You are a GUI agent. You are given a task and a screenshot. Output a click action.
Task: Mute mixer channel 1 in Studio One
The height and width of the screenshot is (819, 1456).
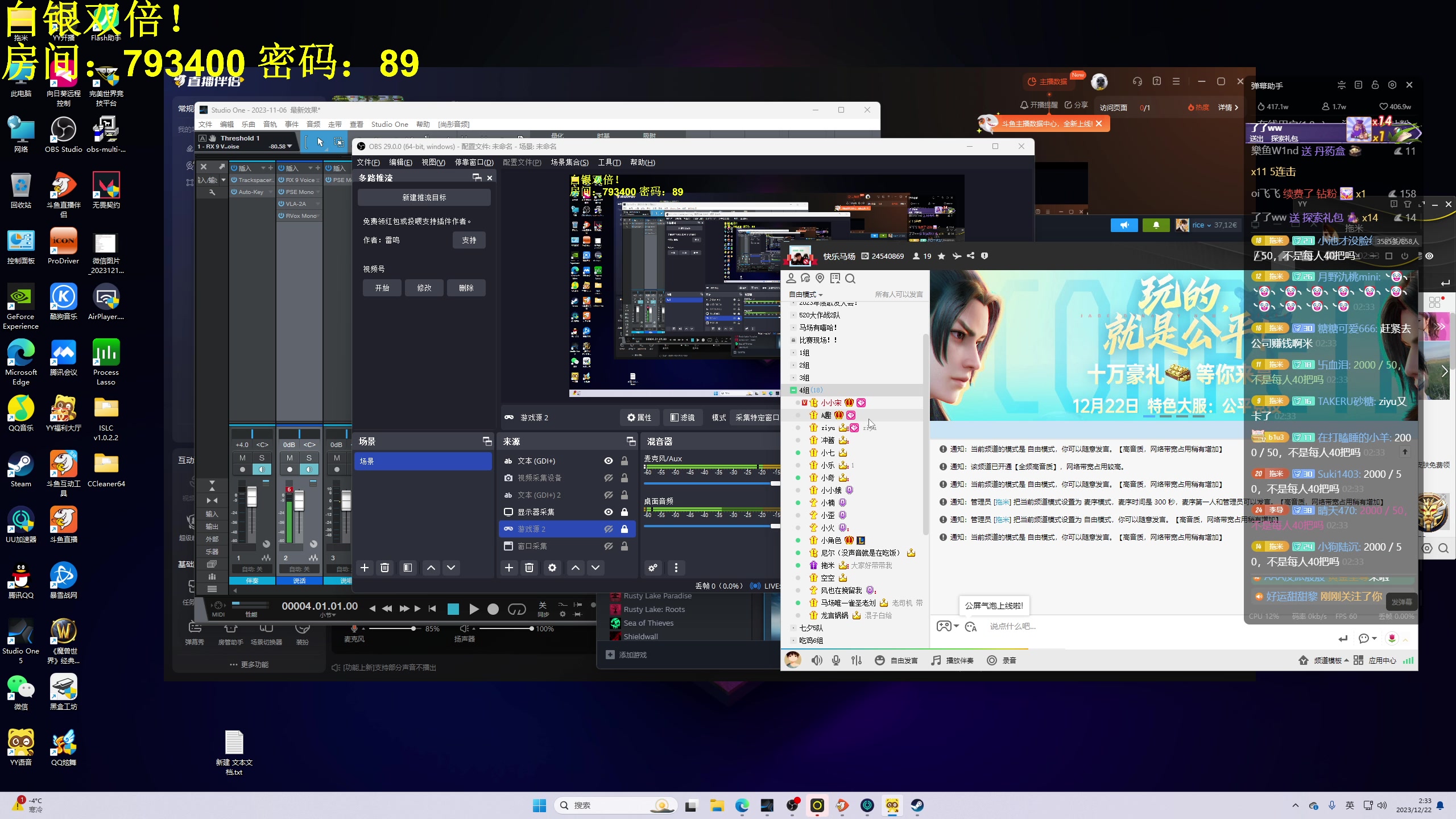click(x=242, y=458)
